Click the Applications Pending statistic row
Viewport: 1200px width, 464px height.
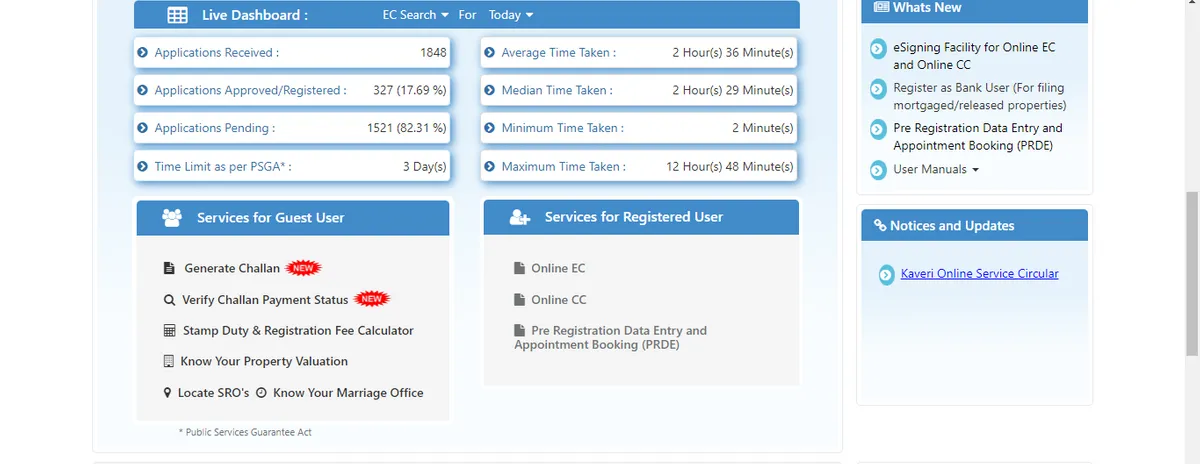point(292,128)
